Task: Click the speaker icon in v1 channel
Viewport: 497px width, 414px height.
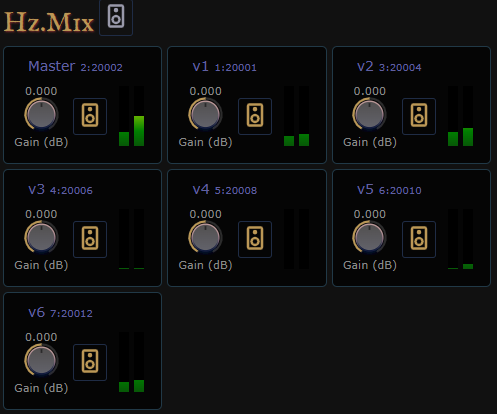Action: (255, 116)
